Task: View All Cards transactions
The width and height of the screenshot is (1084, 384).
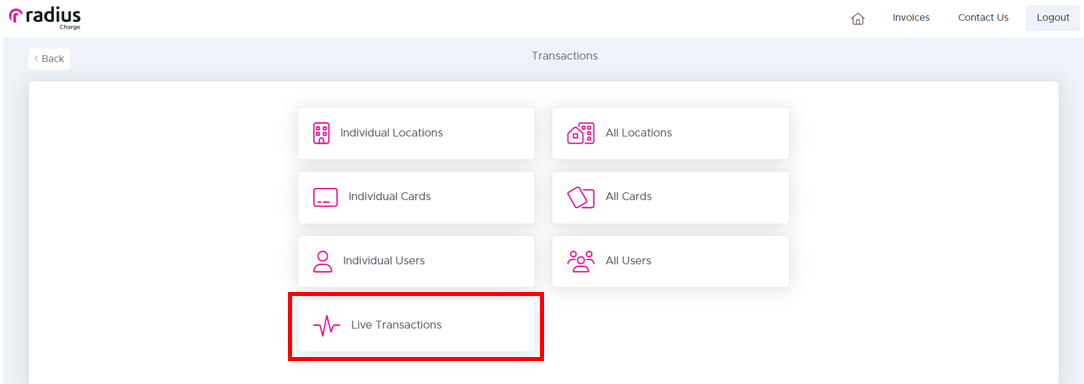Action: click(x=671, y=197)
